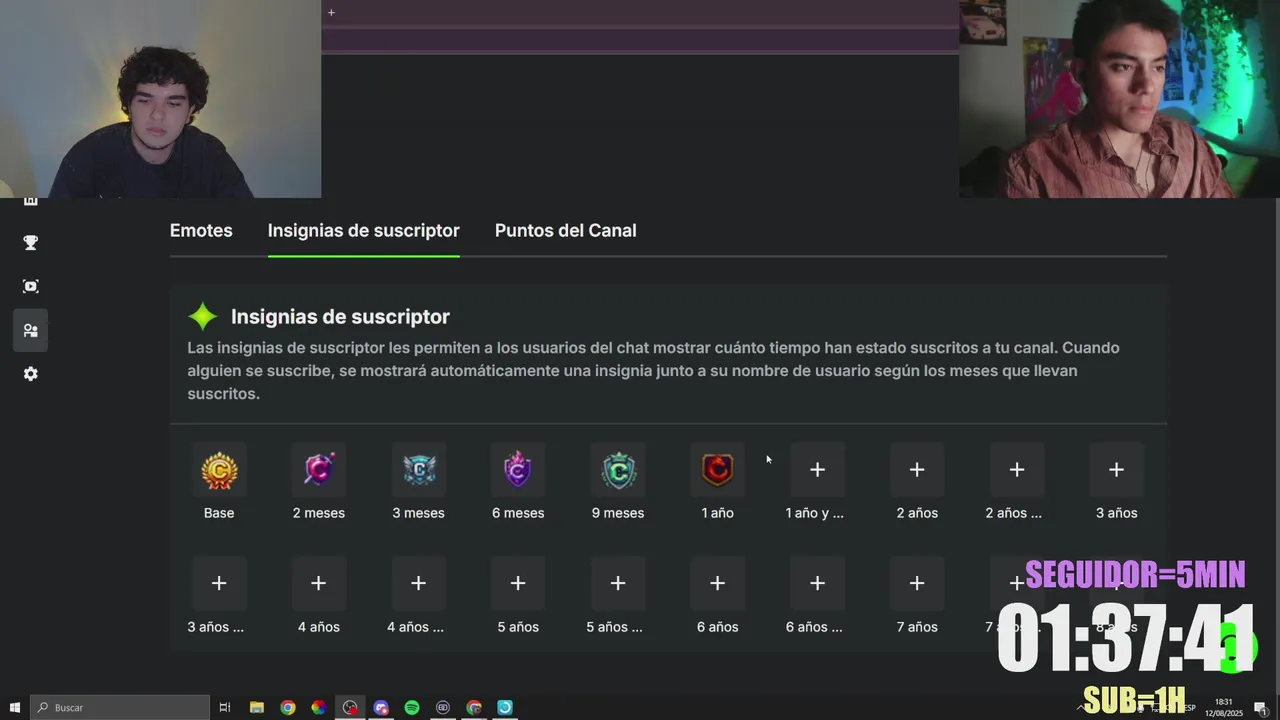Add a badge for 3 años
Image resolution: width=1280 pixels, height=720 pixels.
(x=1116, y=470)
